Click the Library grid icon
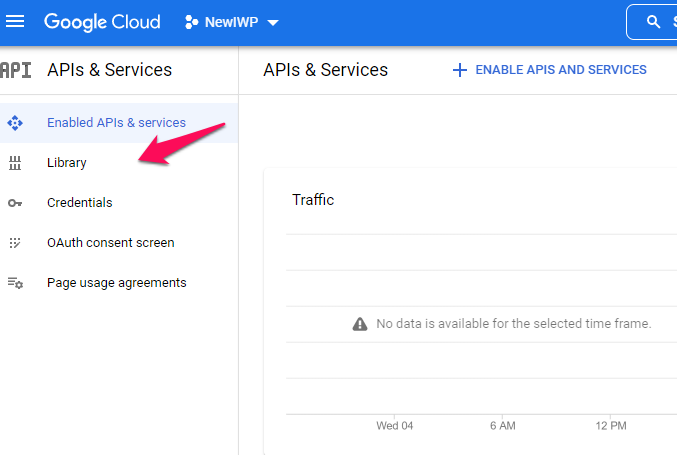 pos(15,163)
